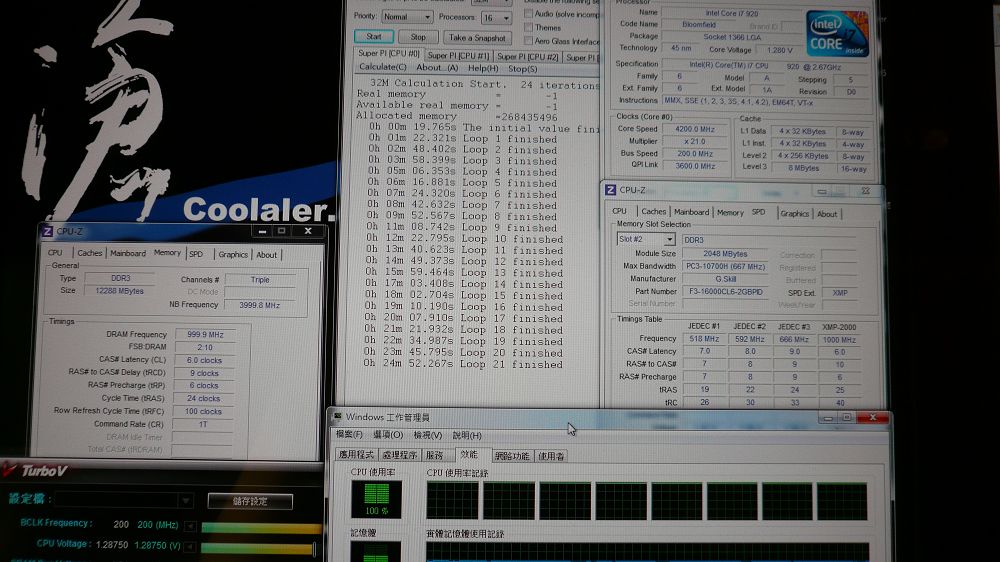Click the Start button

(x=374, y=36)
